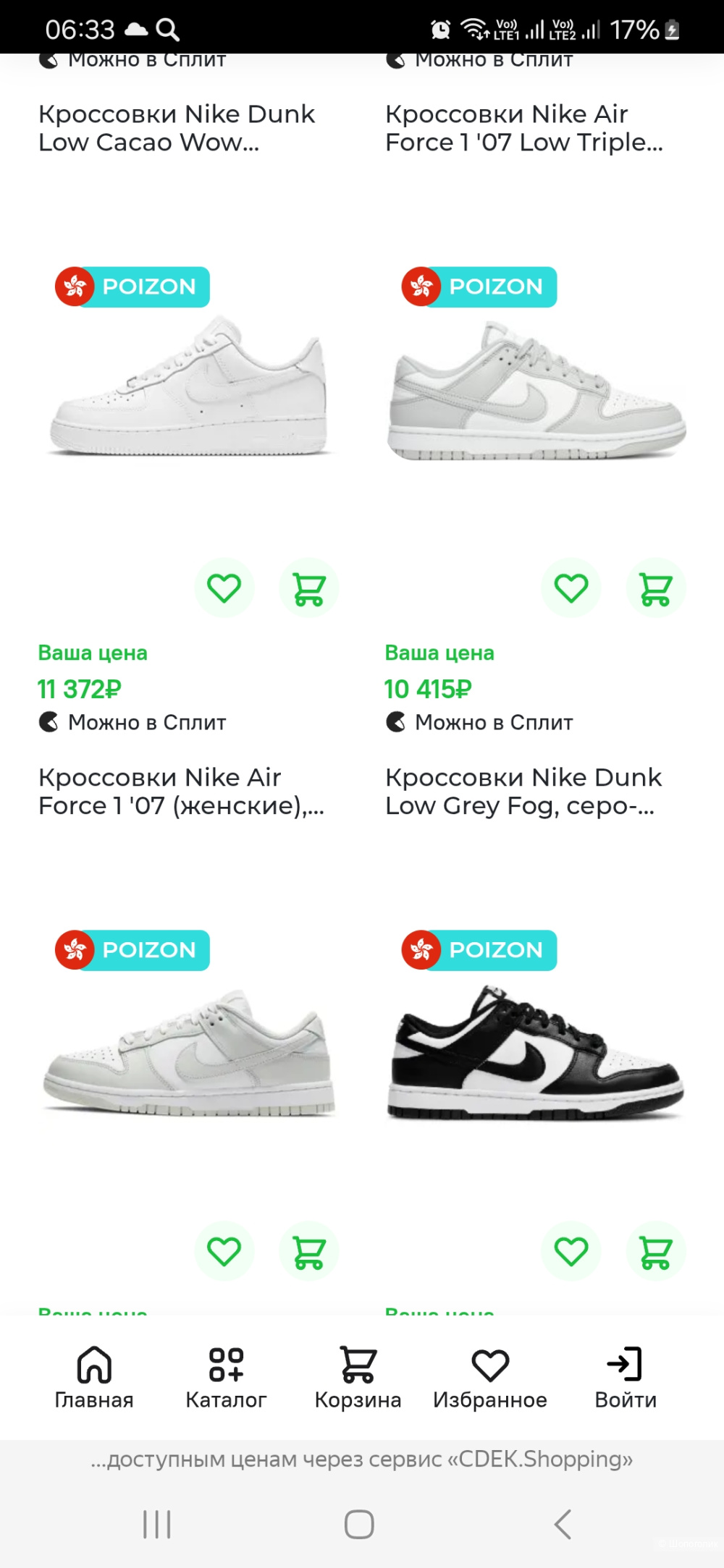The width and height of the screenshot is (724, 1568).
Task: Add Nike Air Force 1 '07 to cart
Action: point(308,588)
